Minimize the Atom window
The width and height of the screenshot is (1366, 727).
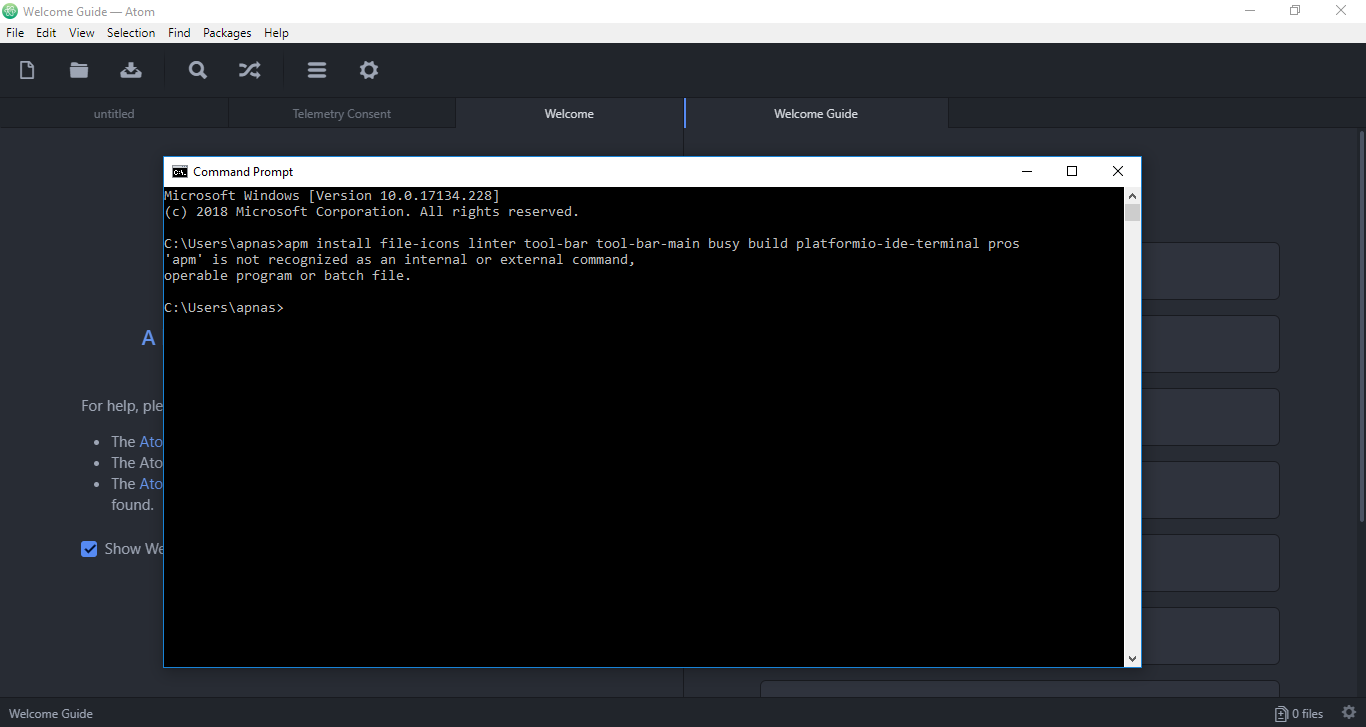(1250, 11)
